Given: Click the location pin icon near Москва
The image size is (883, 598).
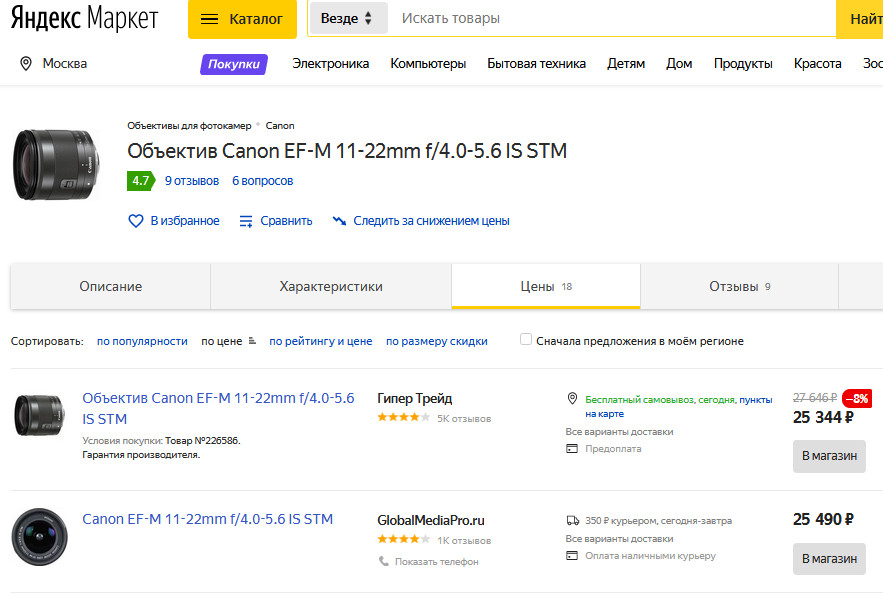Looking at the screenshot, I should tap(26, 64).
